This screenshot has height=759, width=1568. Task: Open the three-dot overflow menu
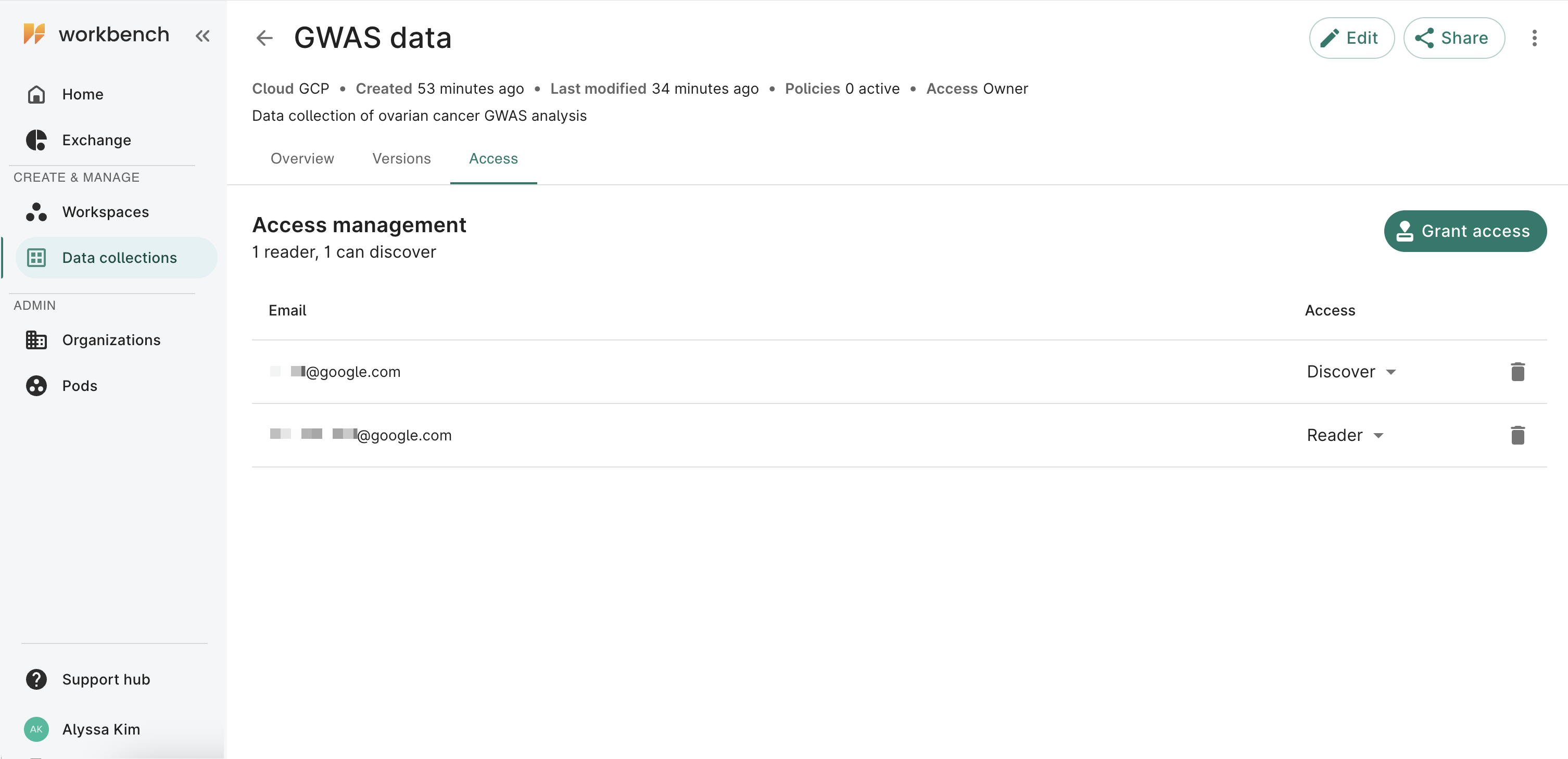1536,37
